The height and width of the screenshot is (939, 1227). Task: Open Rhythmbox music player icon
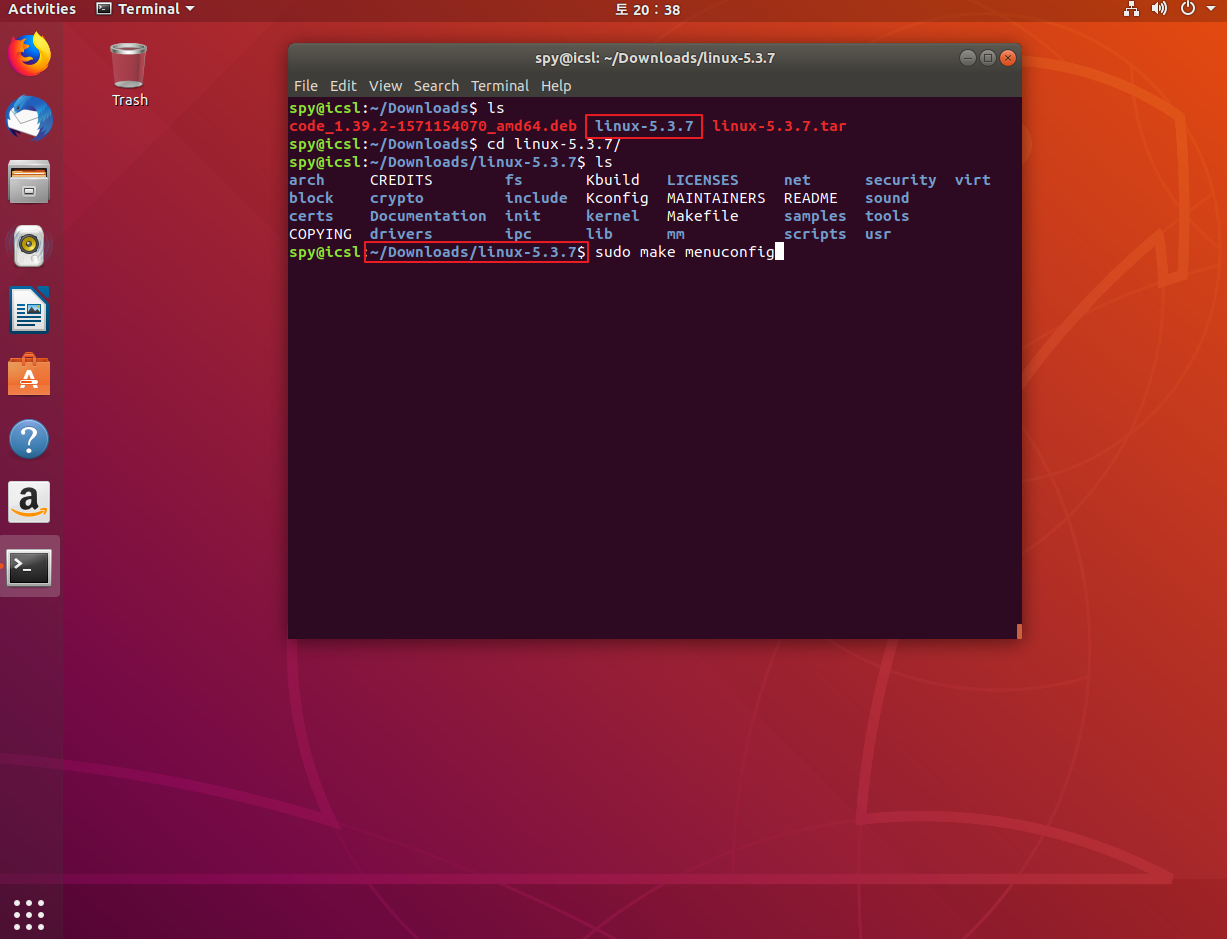(29, 246)
